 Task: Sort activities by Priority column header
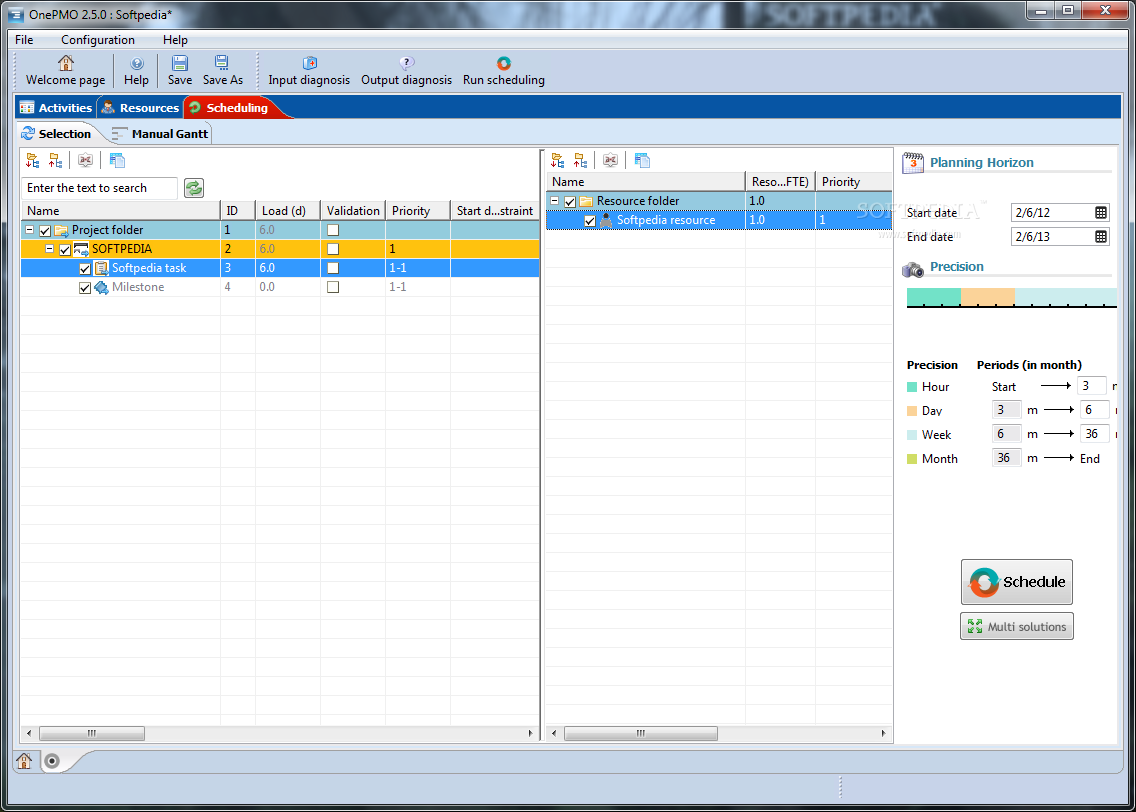click(417, 211)
